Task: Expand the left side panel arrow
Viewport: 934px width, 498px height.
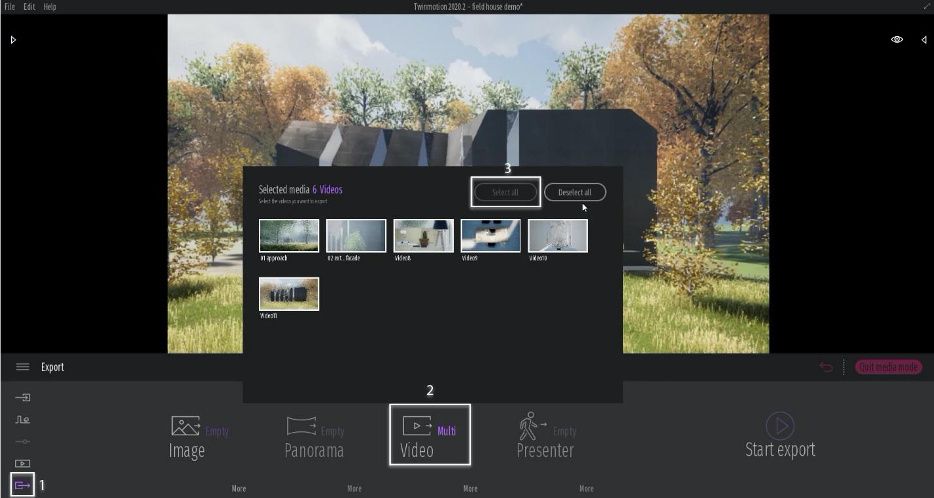Action: (x=13, y=40)
